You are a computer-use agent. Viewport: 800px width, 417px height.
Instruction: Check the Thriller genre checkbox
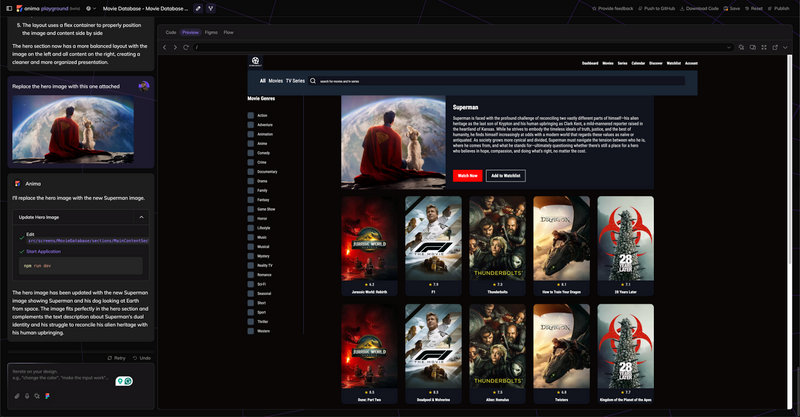[251, 322]
